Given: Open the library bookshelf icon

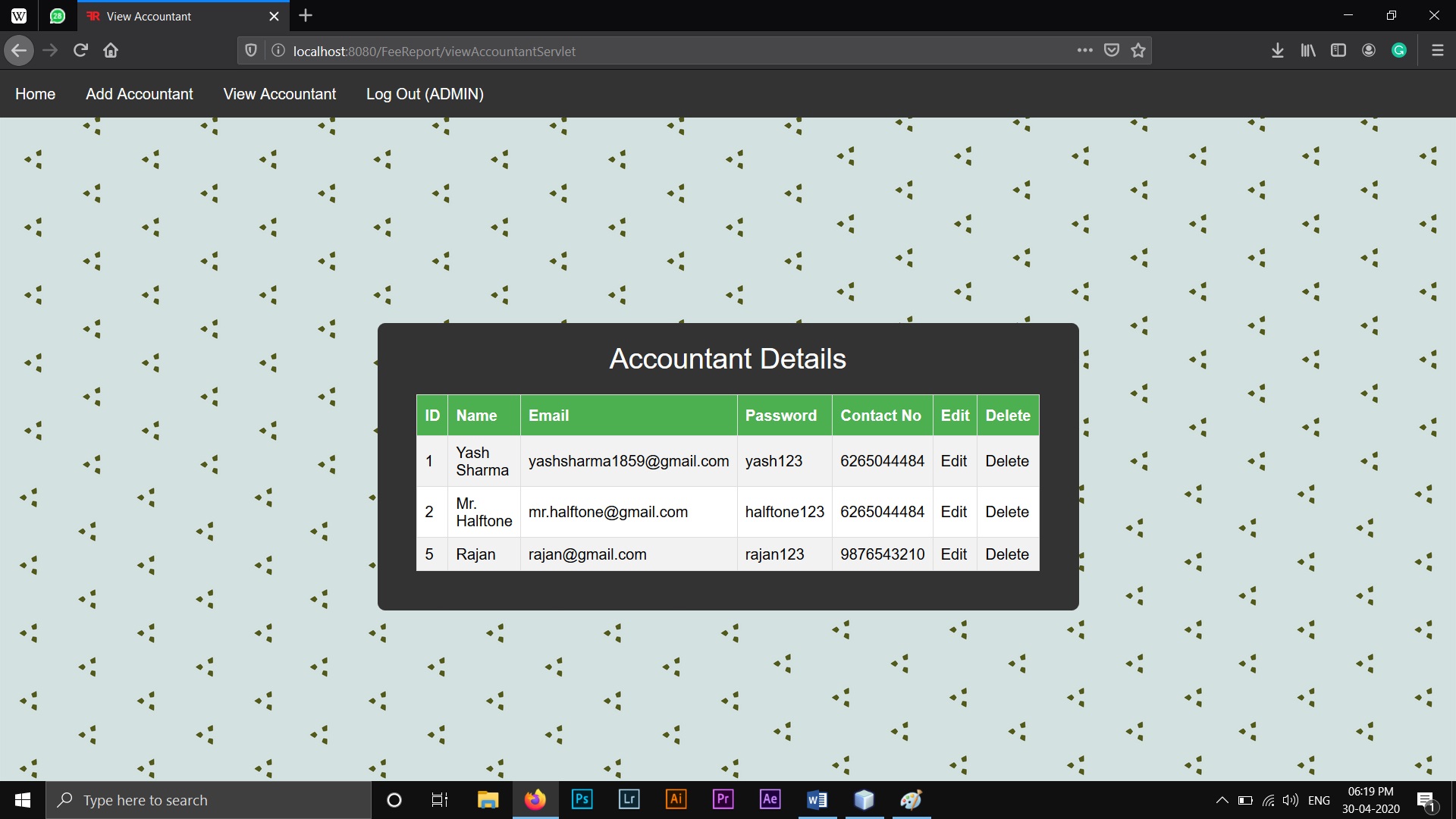Looking at the screenshot, I should coord(1308,51).
